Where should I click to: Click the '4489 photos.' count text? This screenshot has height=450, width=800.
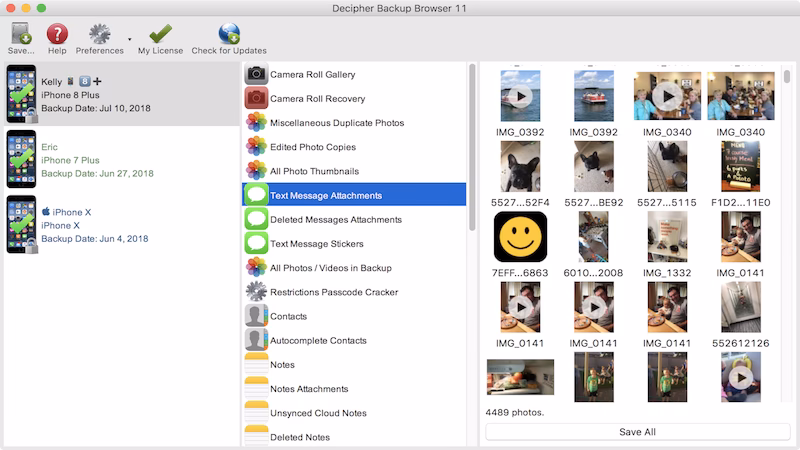(x=514, y=412)
